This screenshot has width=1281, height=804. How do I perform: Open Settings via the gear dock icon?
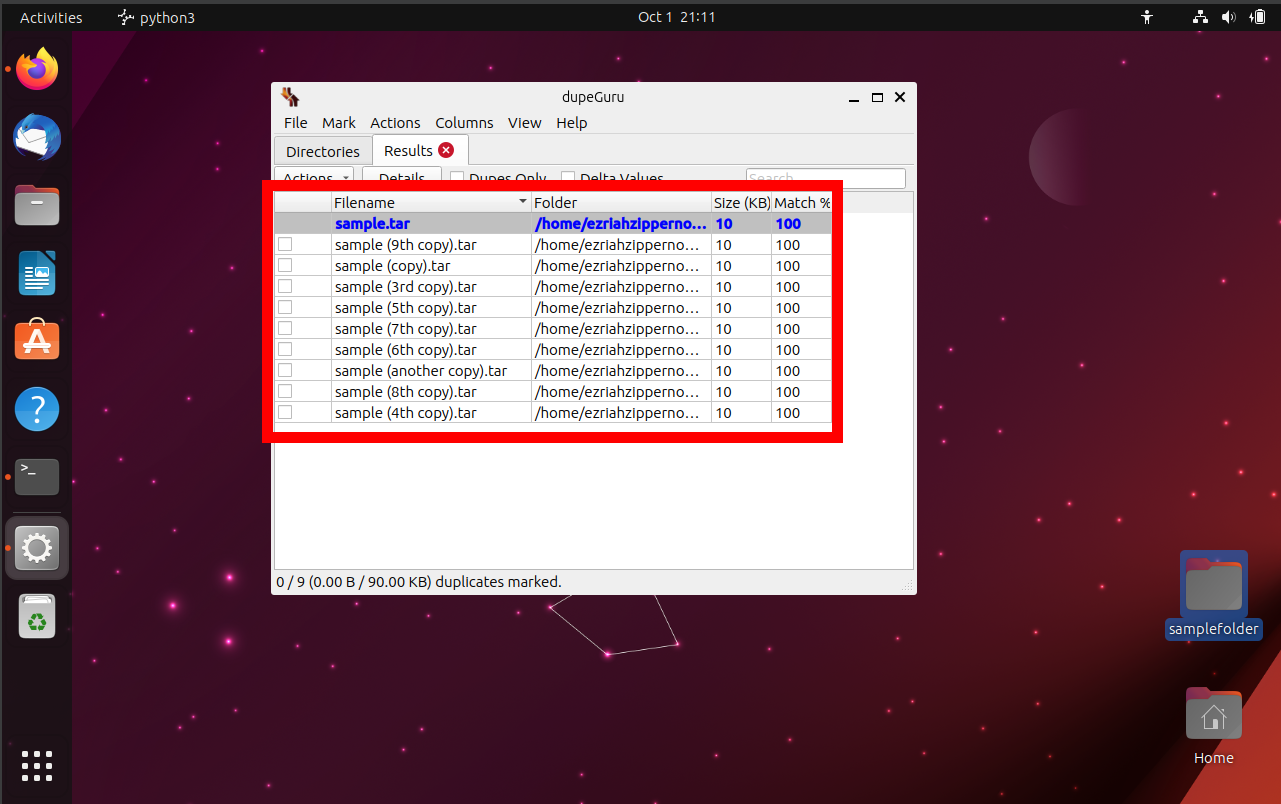pos(36,548)
